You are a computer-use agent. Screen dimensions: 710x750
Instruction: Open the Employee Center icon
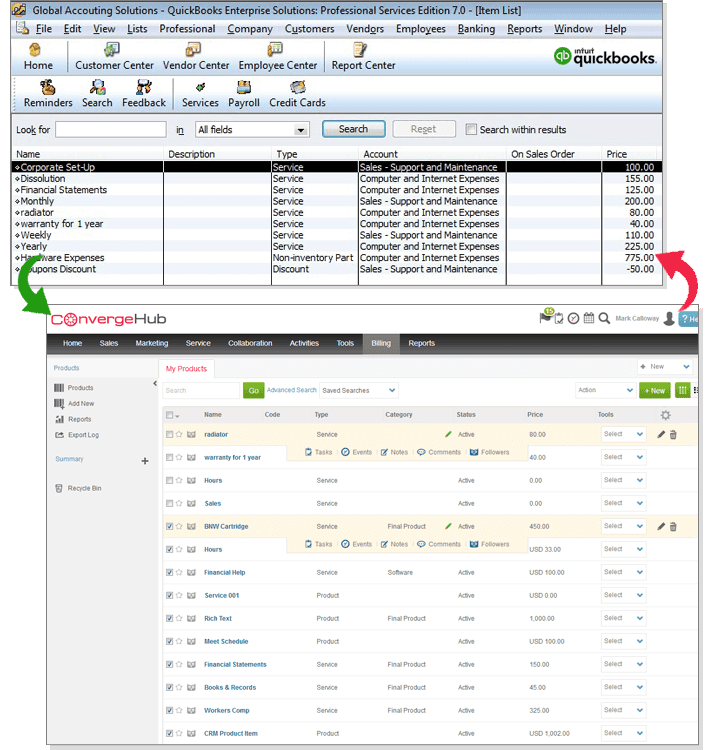coord(277,56)
